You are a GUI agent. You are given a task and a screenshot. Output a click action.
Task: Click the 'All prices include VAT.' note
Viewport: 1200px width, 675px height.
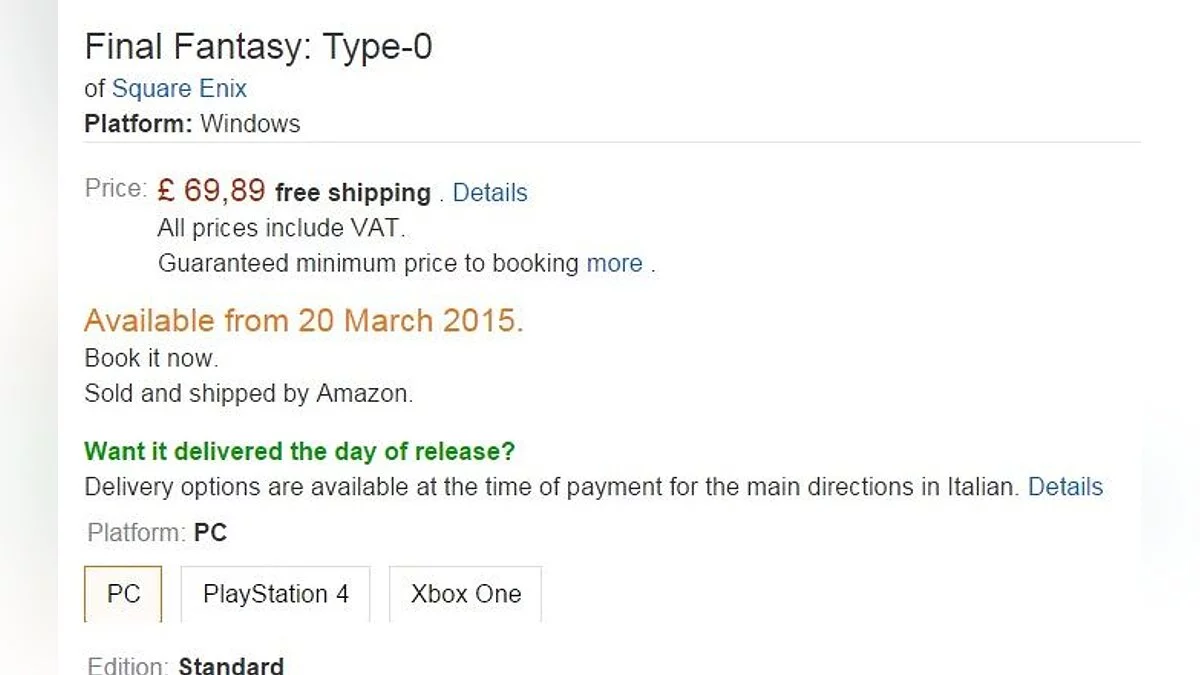click(281, 228)
